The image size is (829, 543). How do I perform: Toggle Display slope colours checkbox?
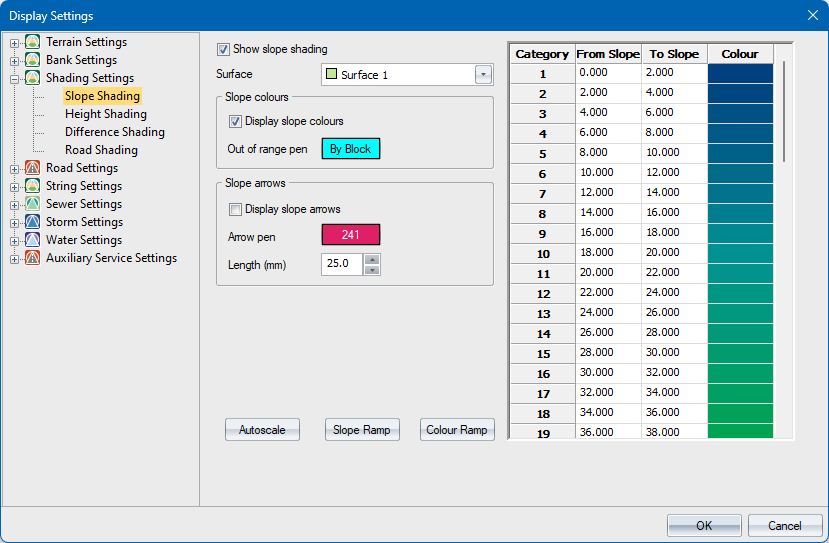tap(236, 122)
